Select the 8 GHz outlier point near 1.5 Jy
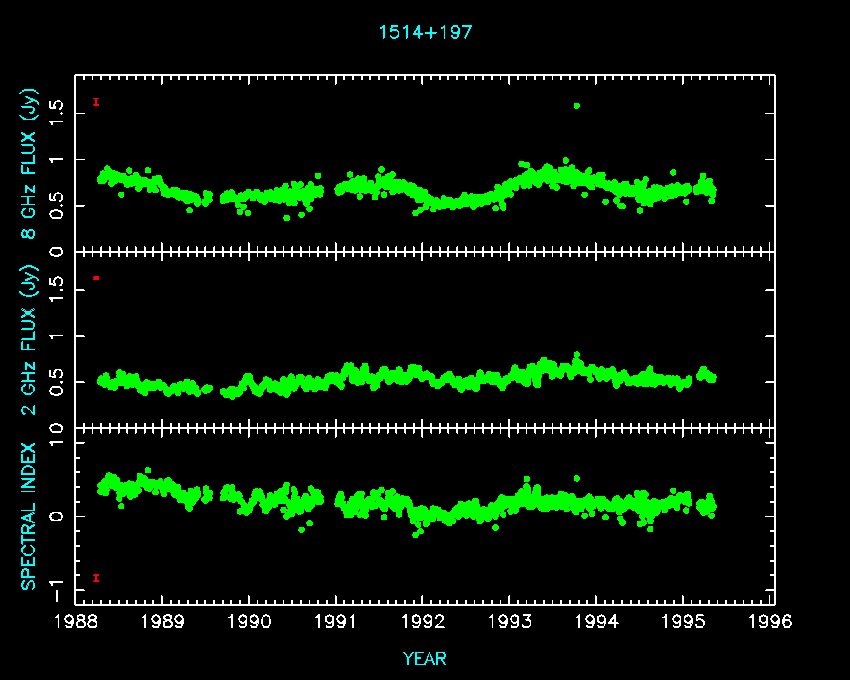This screenshot has height=680, width=850. [577, 106]
